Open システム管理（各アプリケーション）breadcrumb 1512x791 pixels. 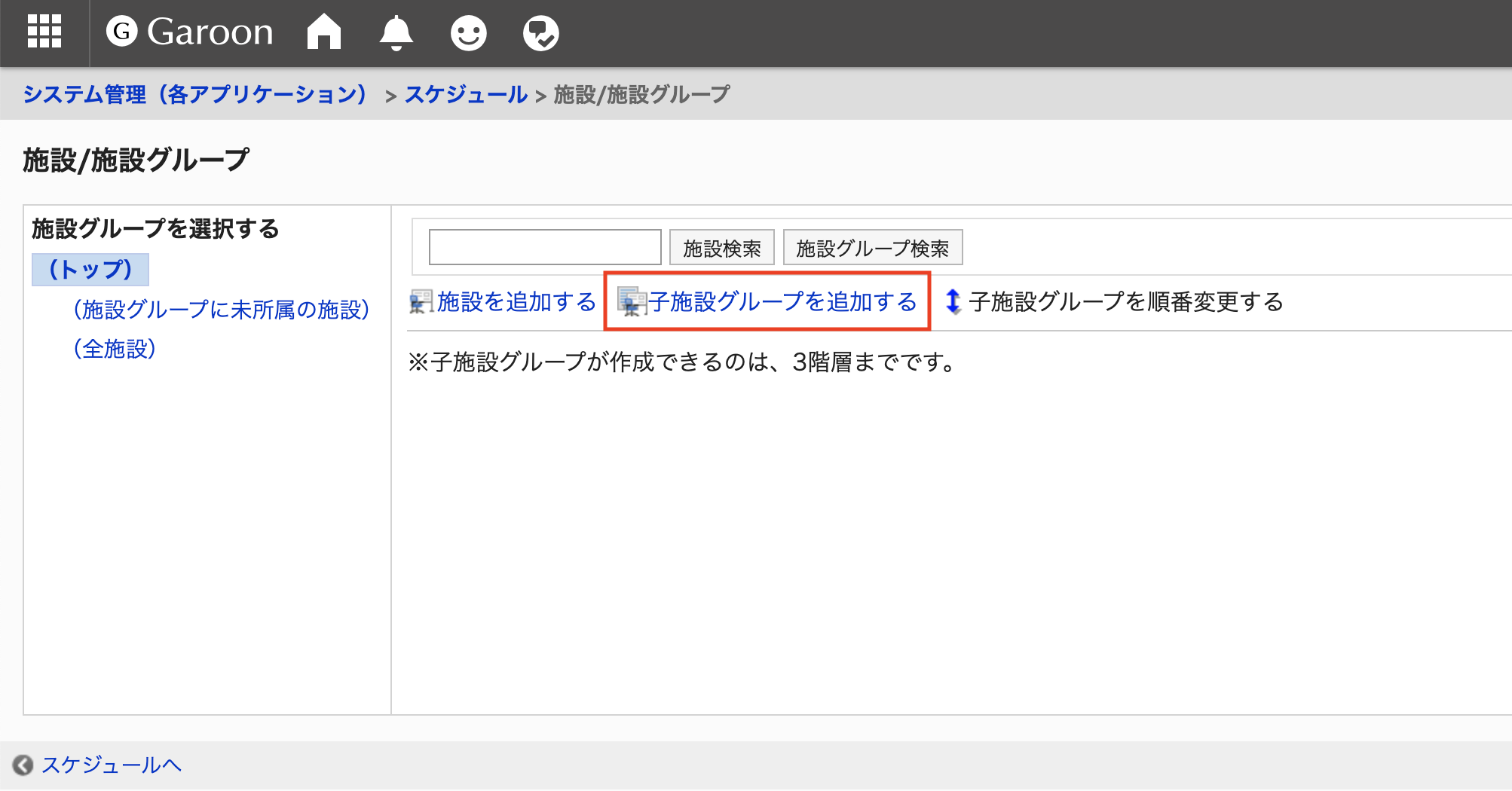point(196,94)
